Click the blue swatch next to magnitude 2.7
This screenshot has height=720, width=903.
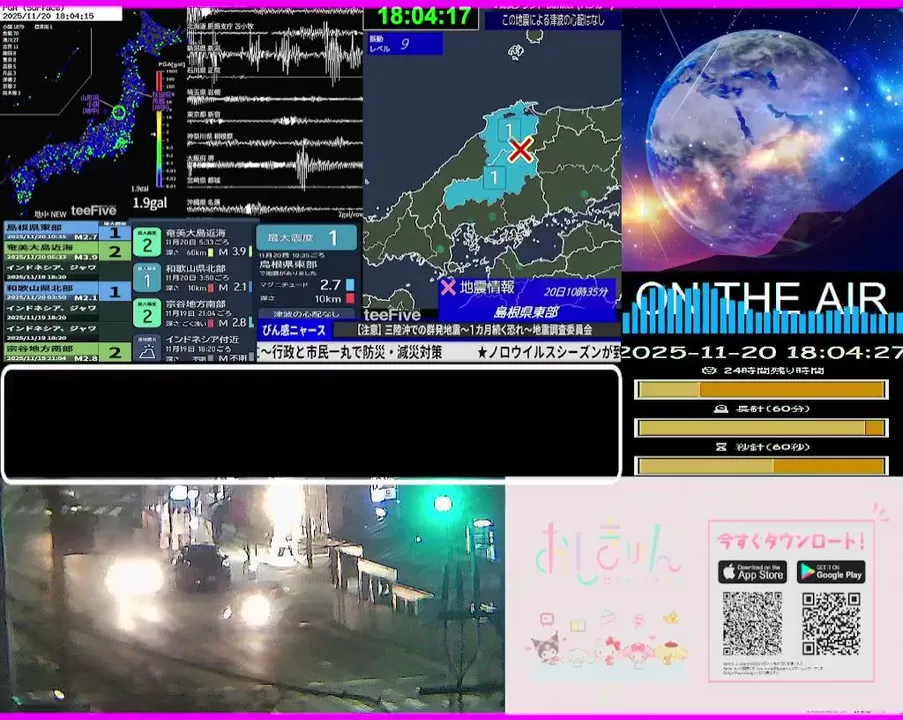[x=350, y=285]
